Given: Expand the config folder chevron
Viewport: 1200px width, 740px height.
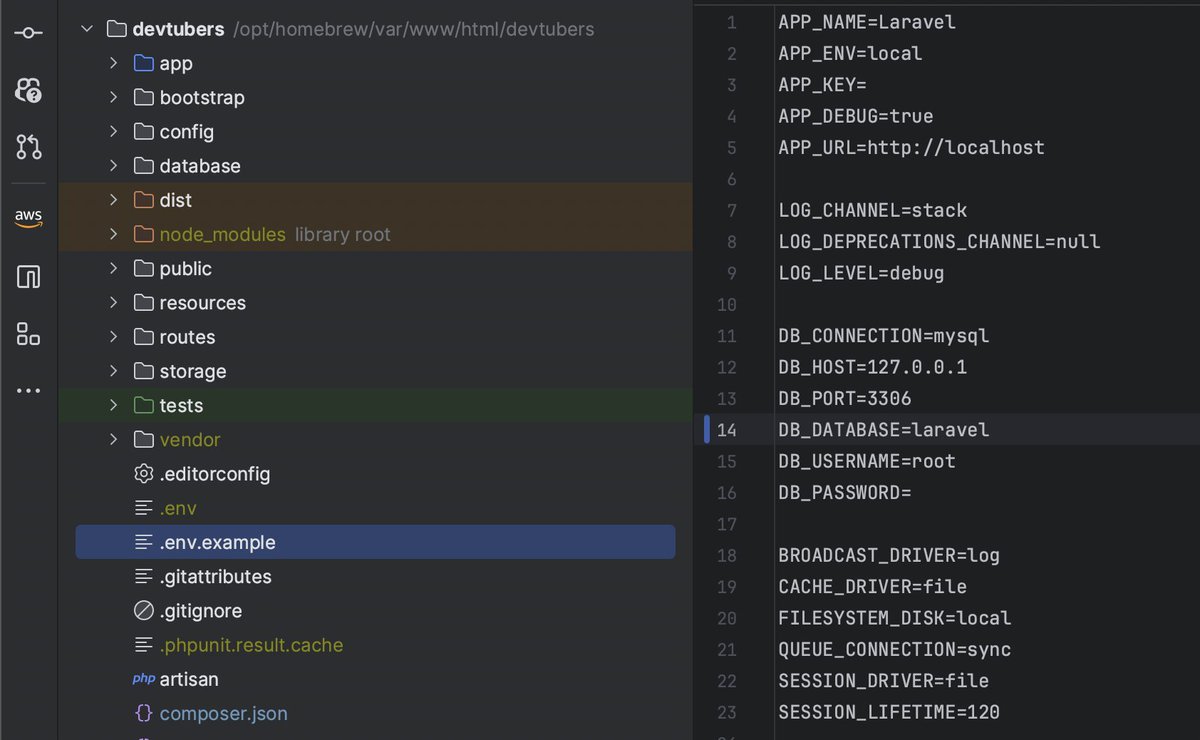Looking at the screenshot, I should point(114,131).
